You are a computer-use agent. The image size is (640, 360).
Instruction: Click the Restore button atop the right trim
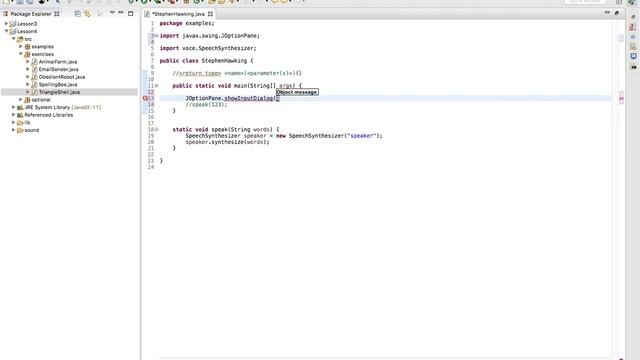click(x=633, y=17)
